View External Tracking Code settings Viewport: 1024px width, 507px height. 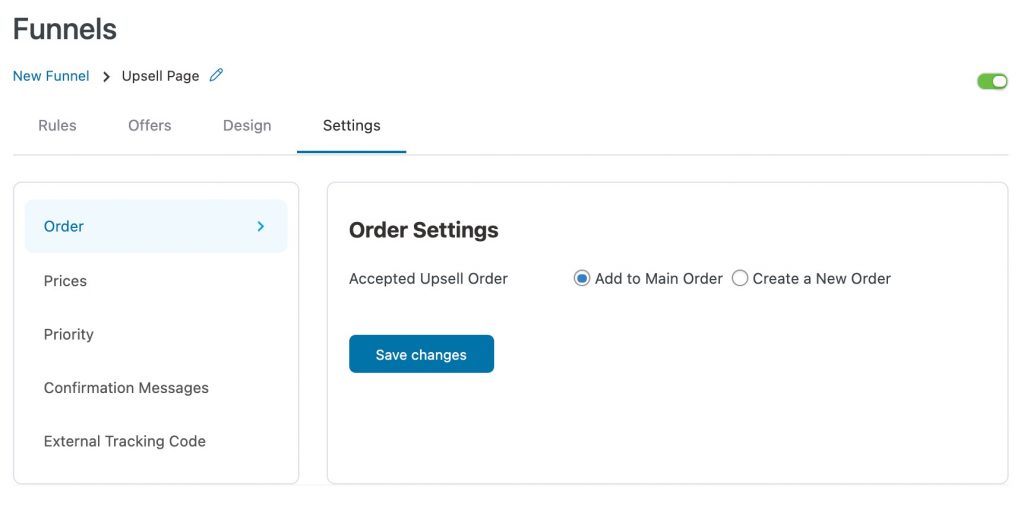point(125,442)
